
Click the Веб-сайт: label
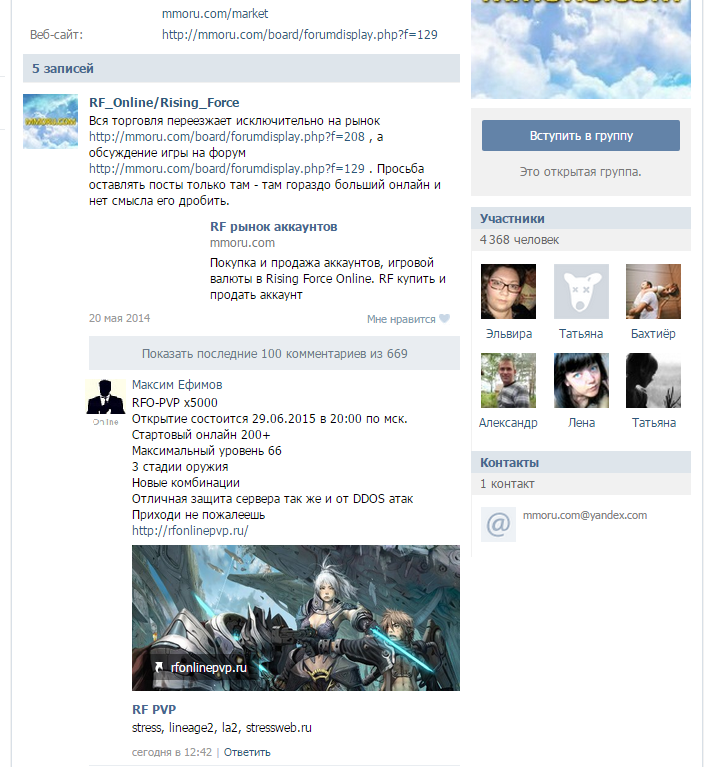pyautogui.click(x=56, y=35)
